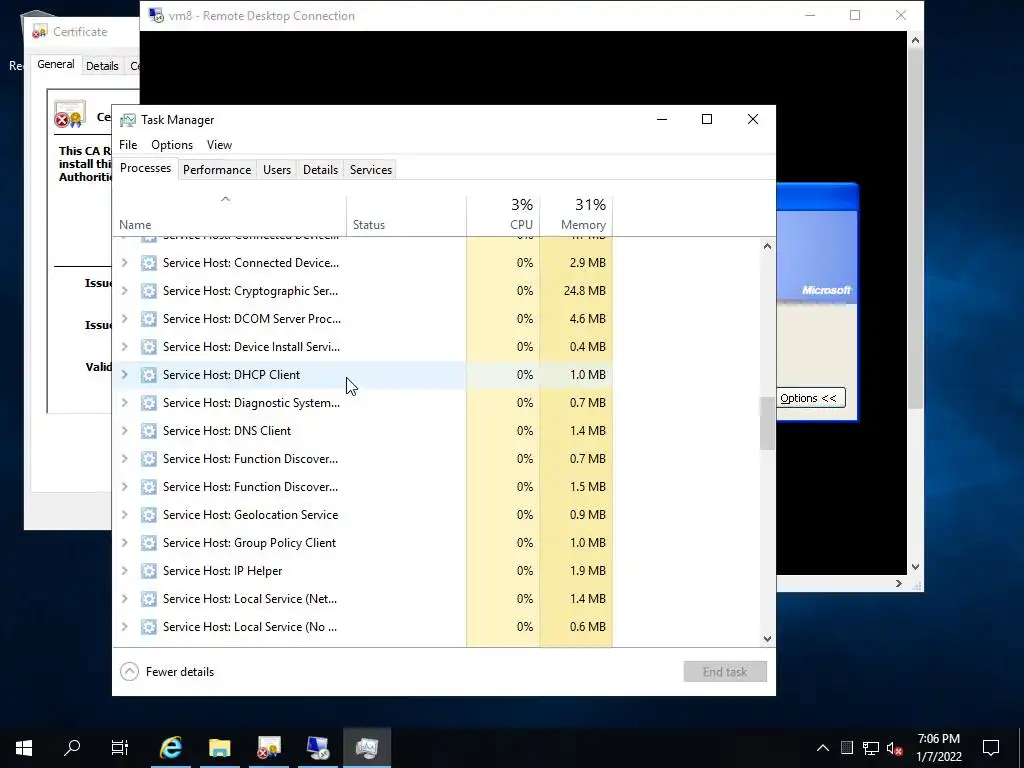
Task: Select Service Host: Function Discover... 1.5 MB row
Action: coord(363,487)
